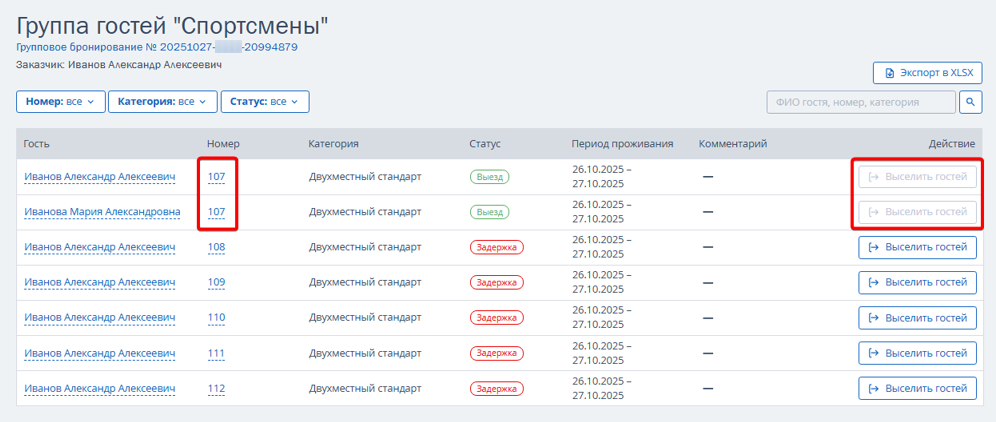Click the Статус column header

pyautogui.click(x=485, y=144)
